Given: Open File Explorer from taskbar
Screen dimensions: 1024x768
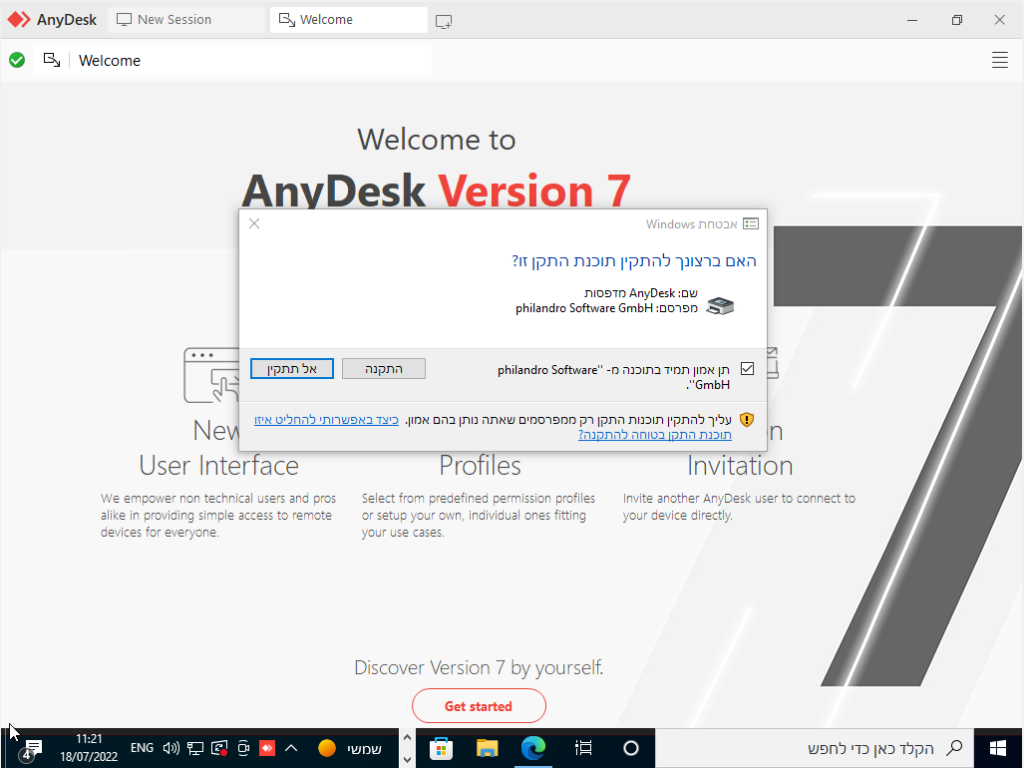Looking at the screenshot, I should 487,748.
